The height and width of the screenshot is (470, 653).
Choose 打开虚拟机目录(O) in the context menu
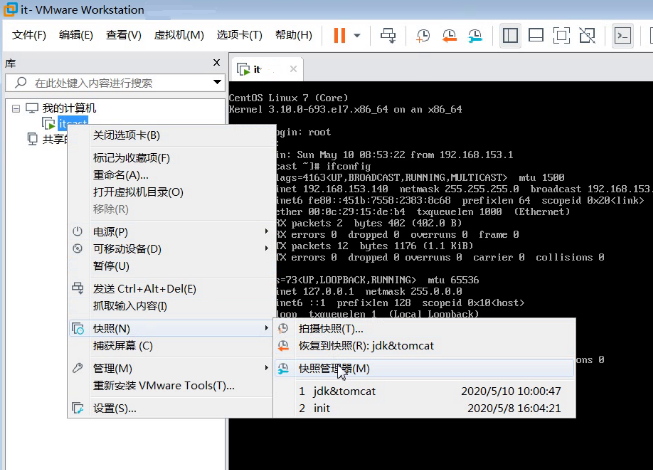click(171, 192)
